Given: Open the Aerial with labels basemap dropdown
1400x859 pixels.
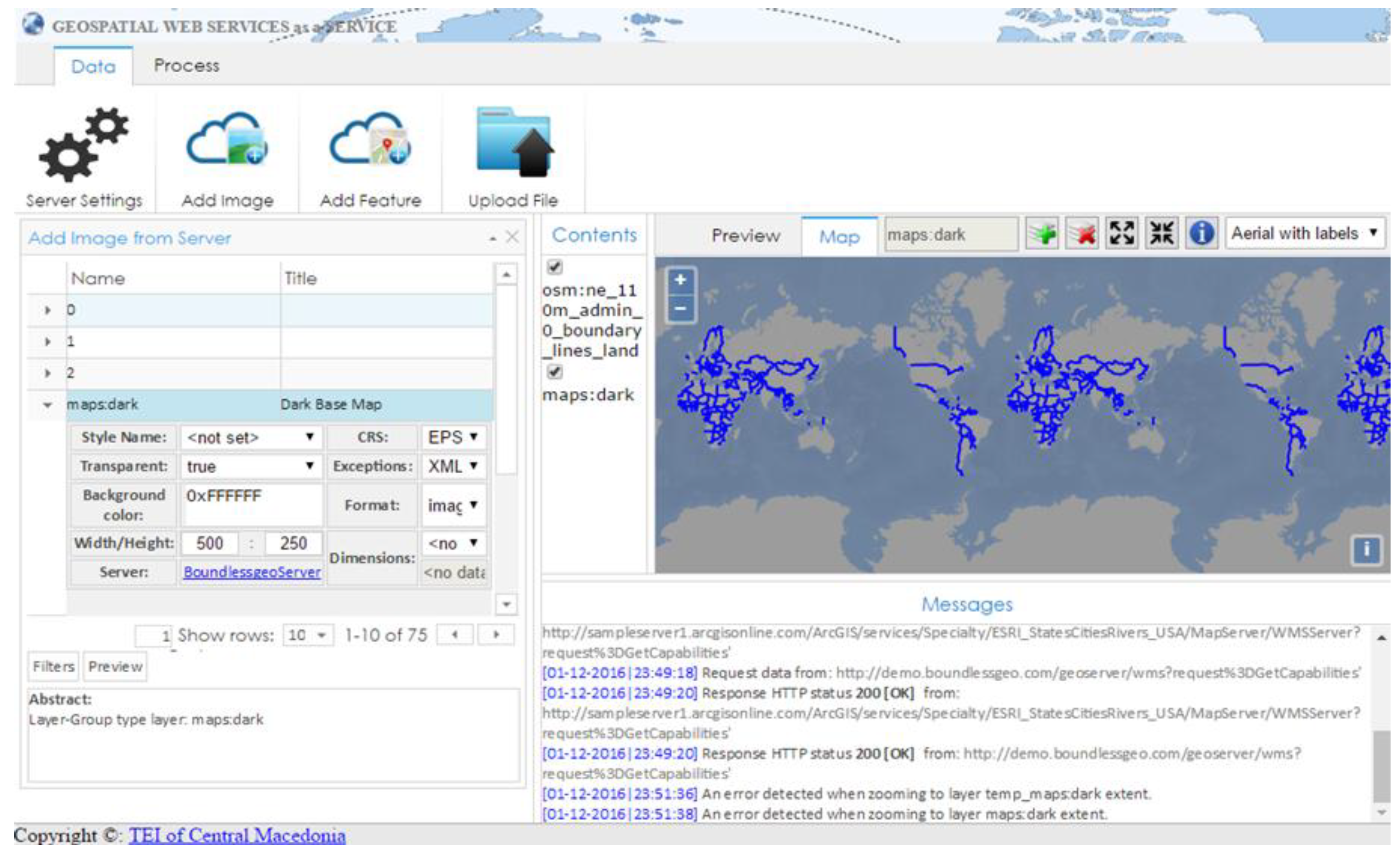Looking at the screenshot, I should point(1304,234).
